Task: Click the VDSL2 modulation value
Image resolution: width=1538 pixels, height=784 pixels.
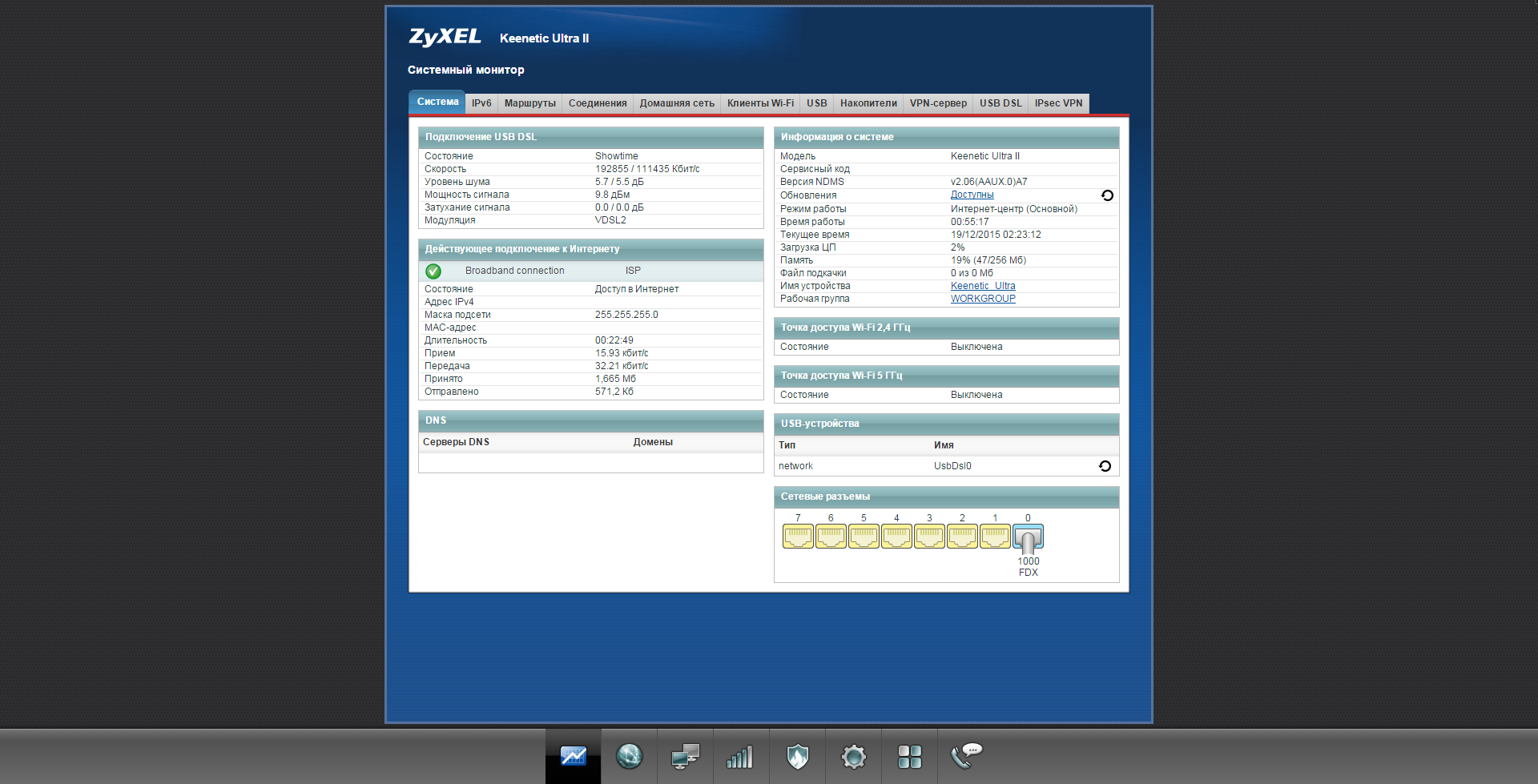Action: coord(610,220)
